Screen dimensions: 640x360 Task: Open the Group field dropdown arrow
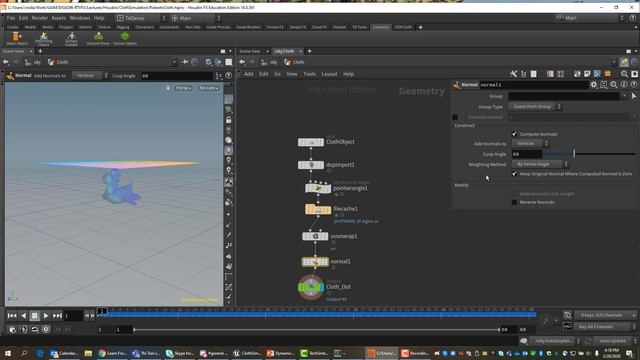(624, 96)
